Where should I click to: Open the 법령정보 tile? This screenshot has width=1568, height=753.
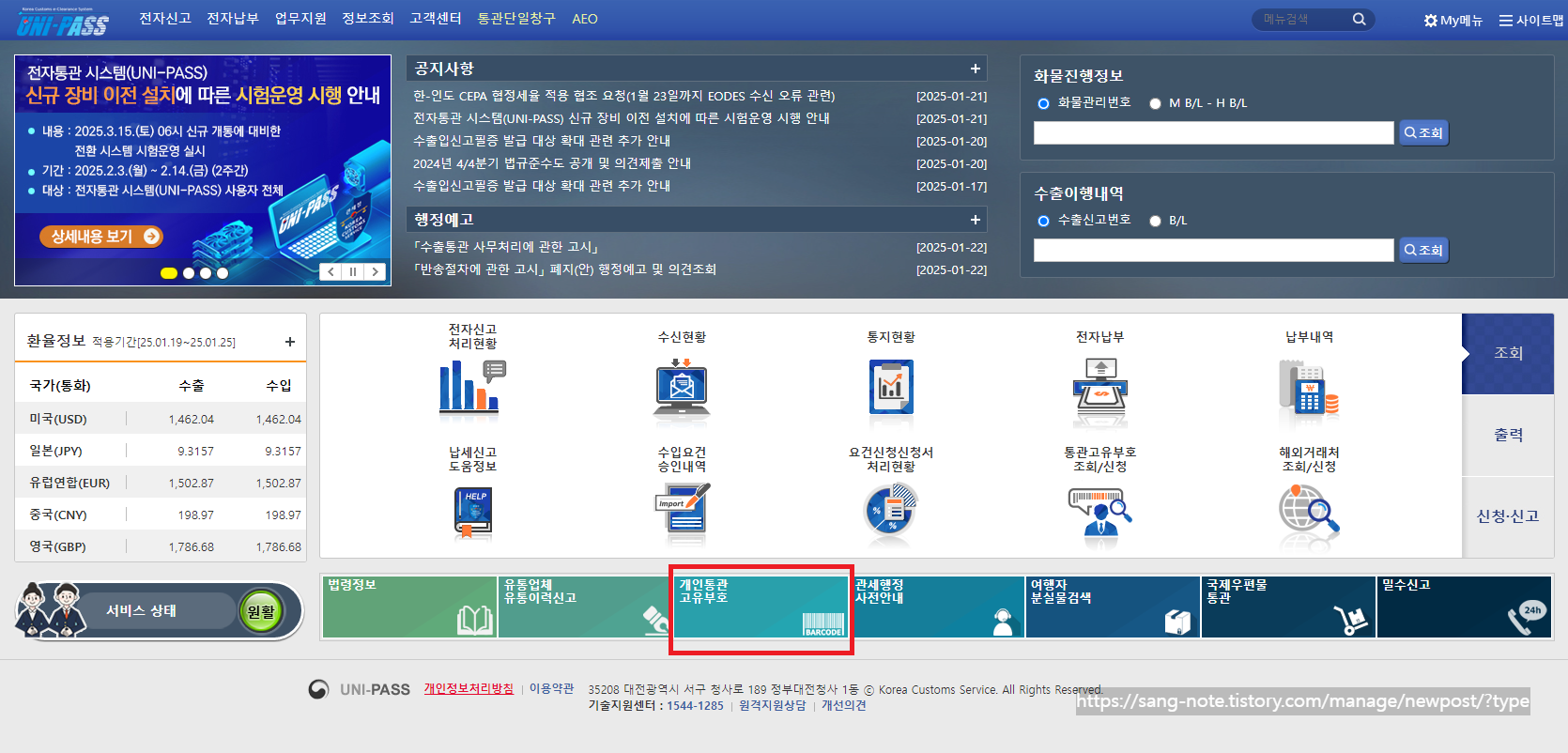point(409,607)
